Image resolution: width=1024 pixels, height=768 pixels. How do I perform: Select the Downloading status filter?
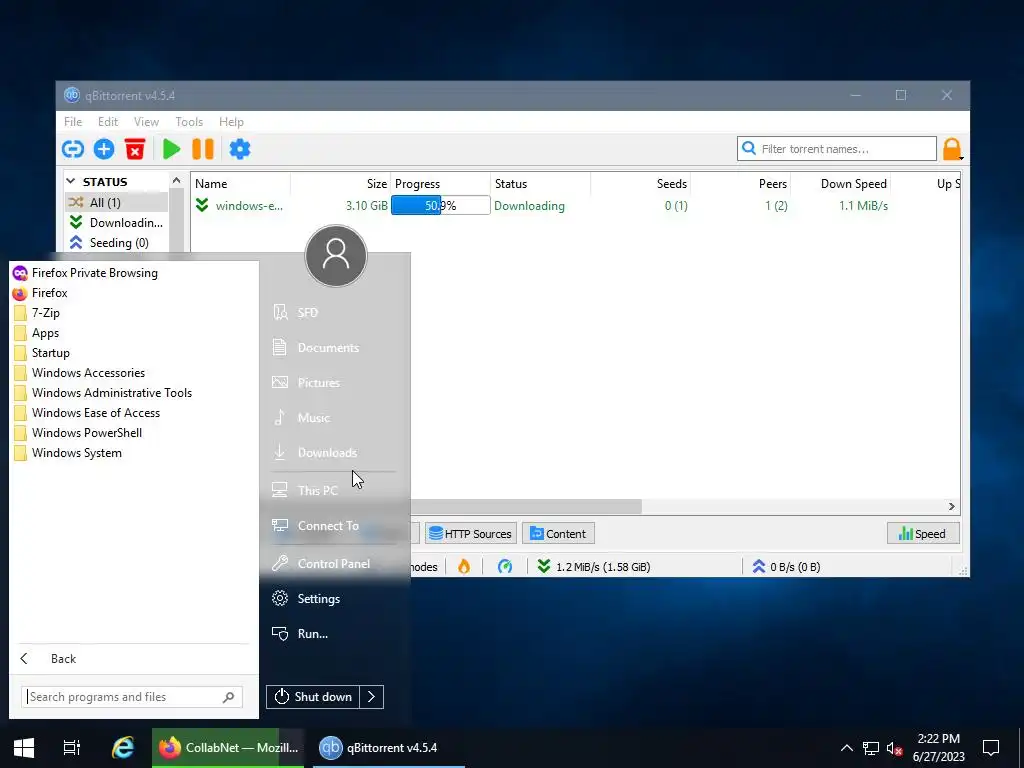(x=116, y=223)
